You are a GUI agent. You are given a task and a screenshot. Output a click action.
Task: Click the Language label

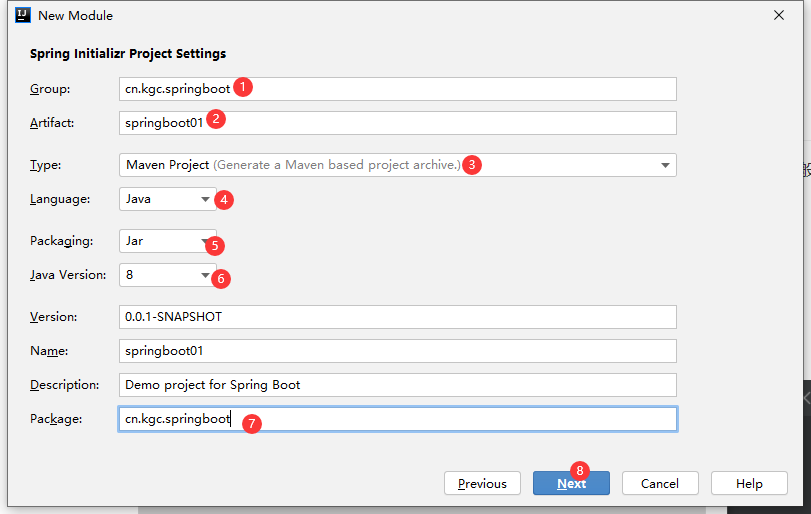point(60,199)
